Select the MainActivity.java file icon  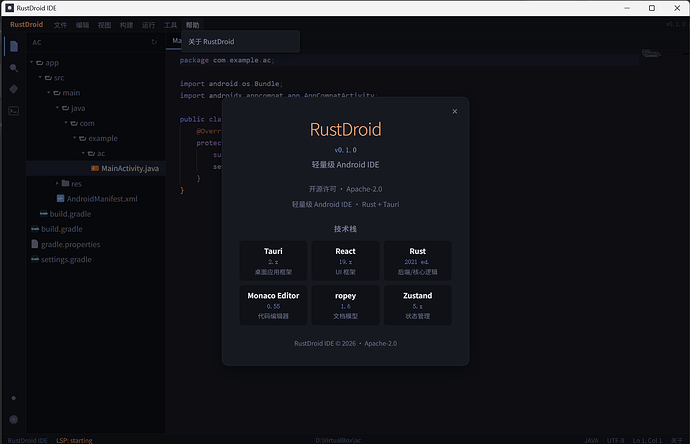(x=95, y=168)
